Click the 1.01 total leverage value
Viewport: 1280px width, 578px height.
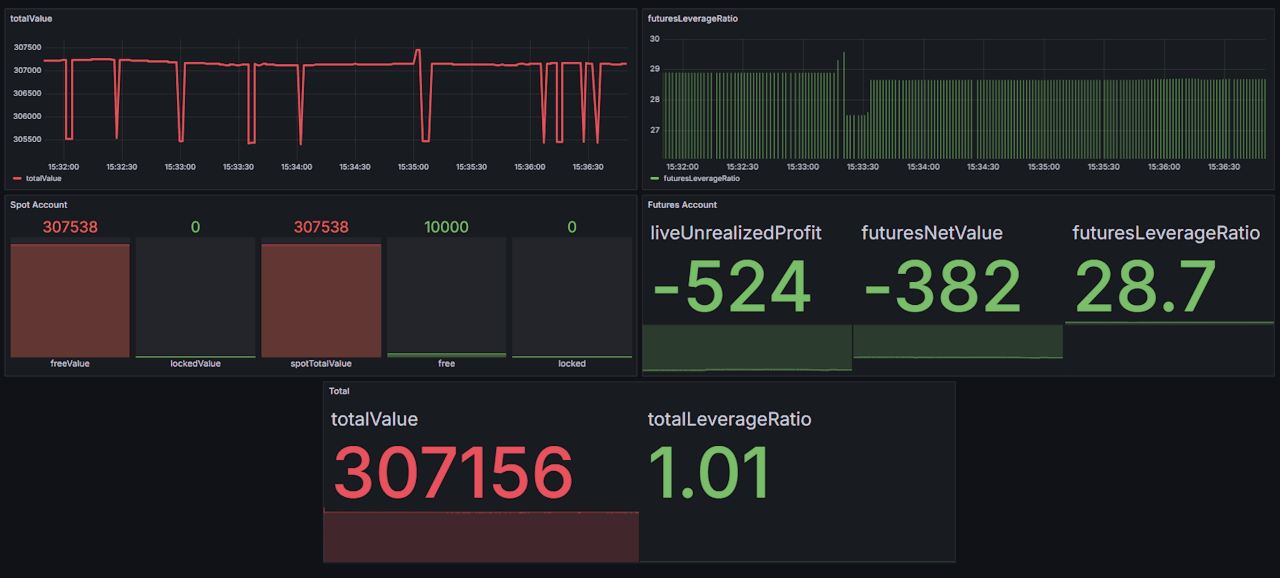pyautogui.click(x=709, y=472)
